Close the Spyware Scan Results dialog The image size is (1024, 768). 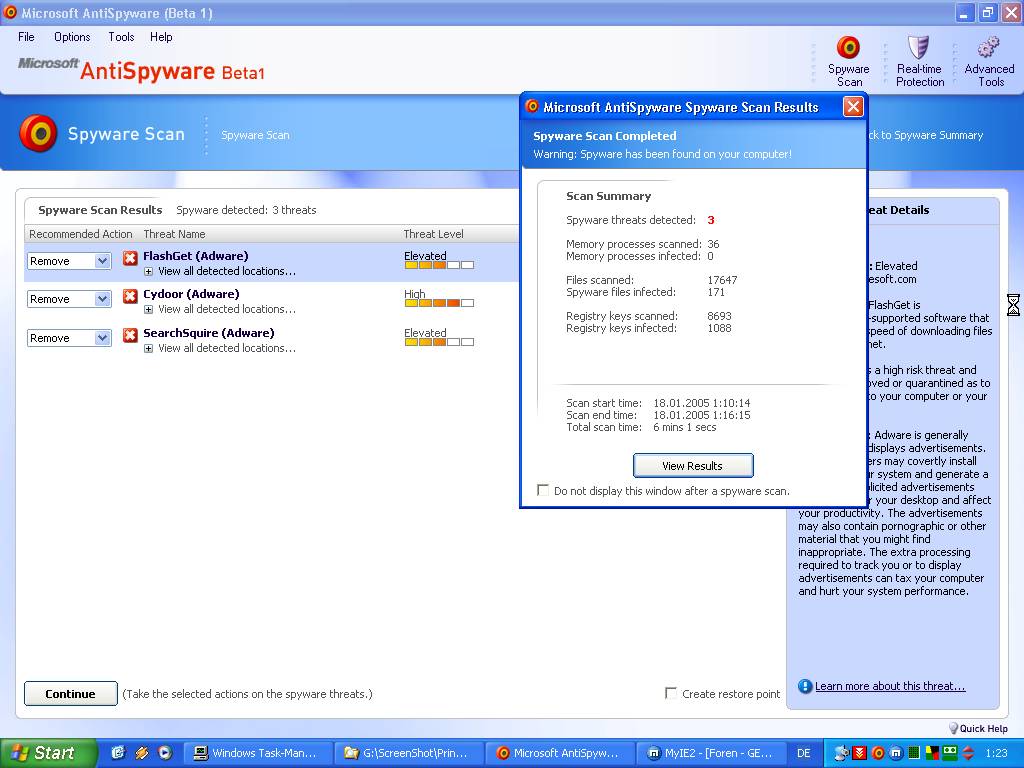tap(853, 106)
